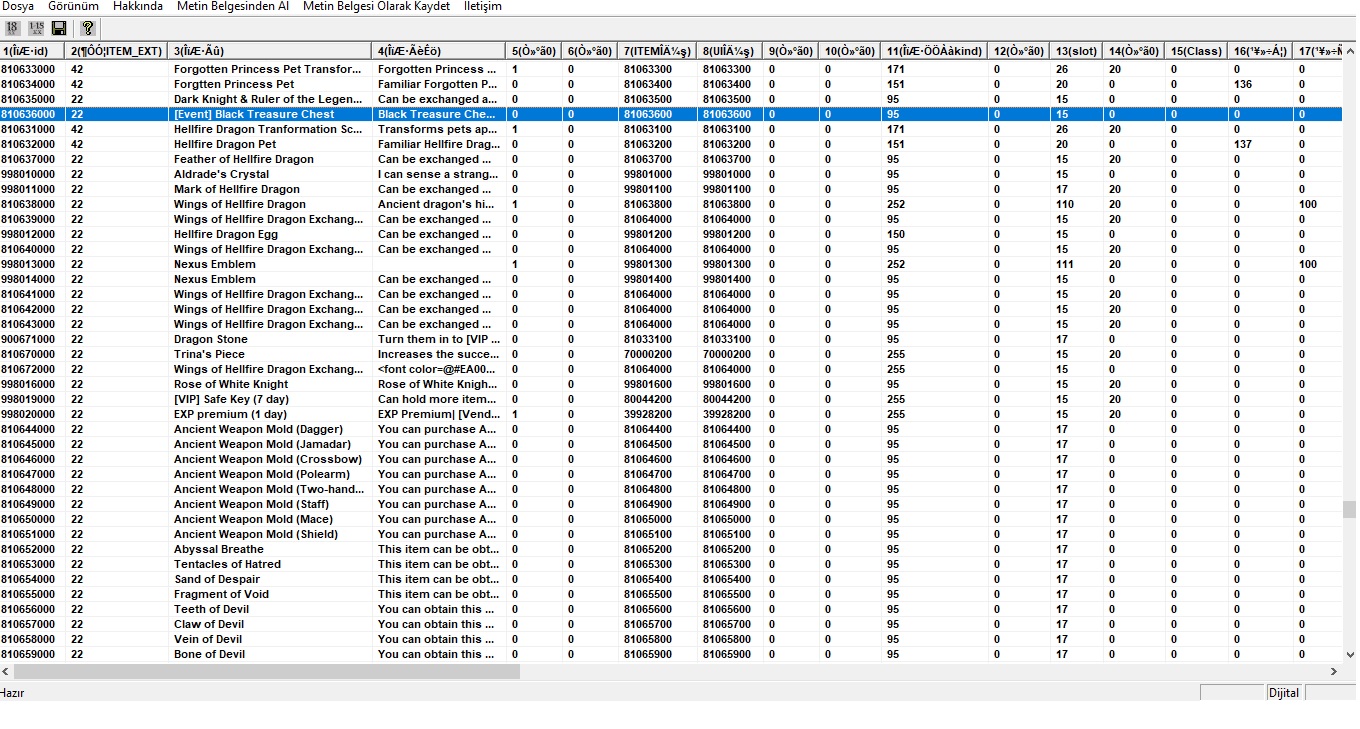Open the İletişim menu

[483, 6]
